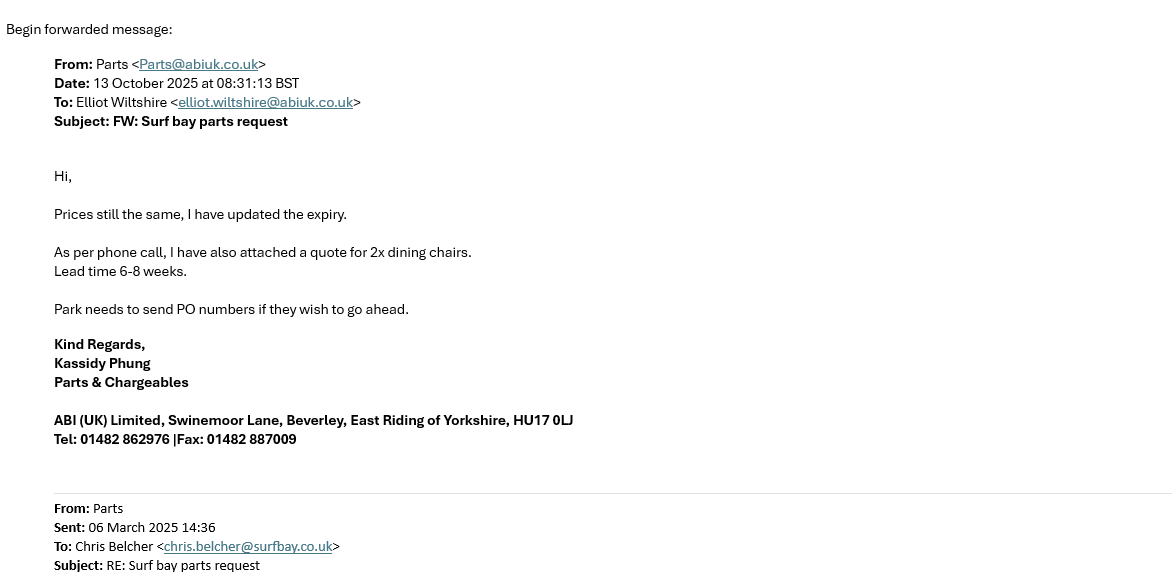The height and width of the screenshot is (572, 1175).
Task: Click the "Parts & Chargeables" job title
Action: click(121, 382)
